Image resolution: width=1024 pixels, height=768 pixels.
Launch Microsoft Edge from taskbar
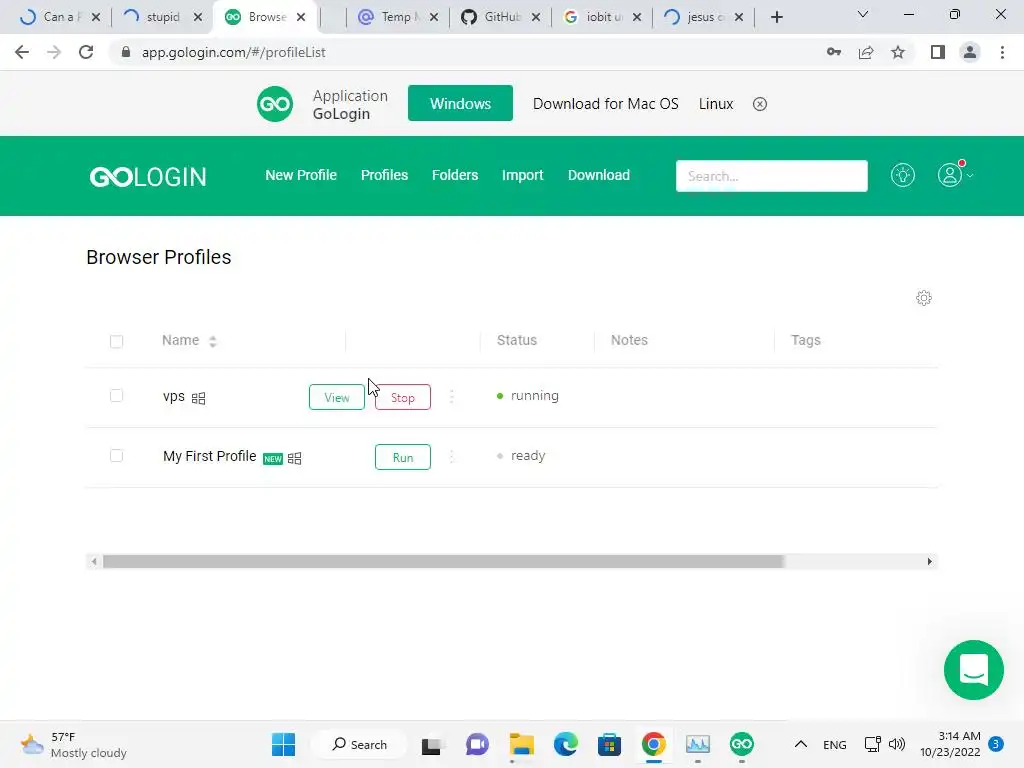pyautogui.click(x=566, y=744)
